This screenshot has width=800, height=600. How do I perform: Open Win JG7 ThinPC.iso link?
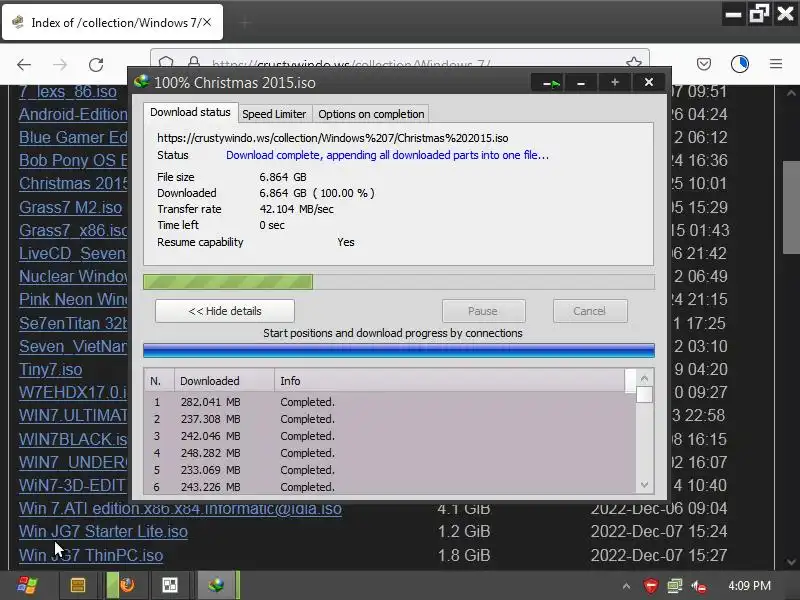pos(91,555)
